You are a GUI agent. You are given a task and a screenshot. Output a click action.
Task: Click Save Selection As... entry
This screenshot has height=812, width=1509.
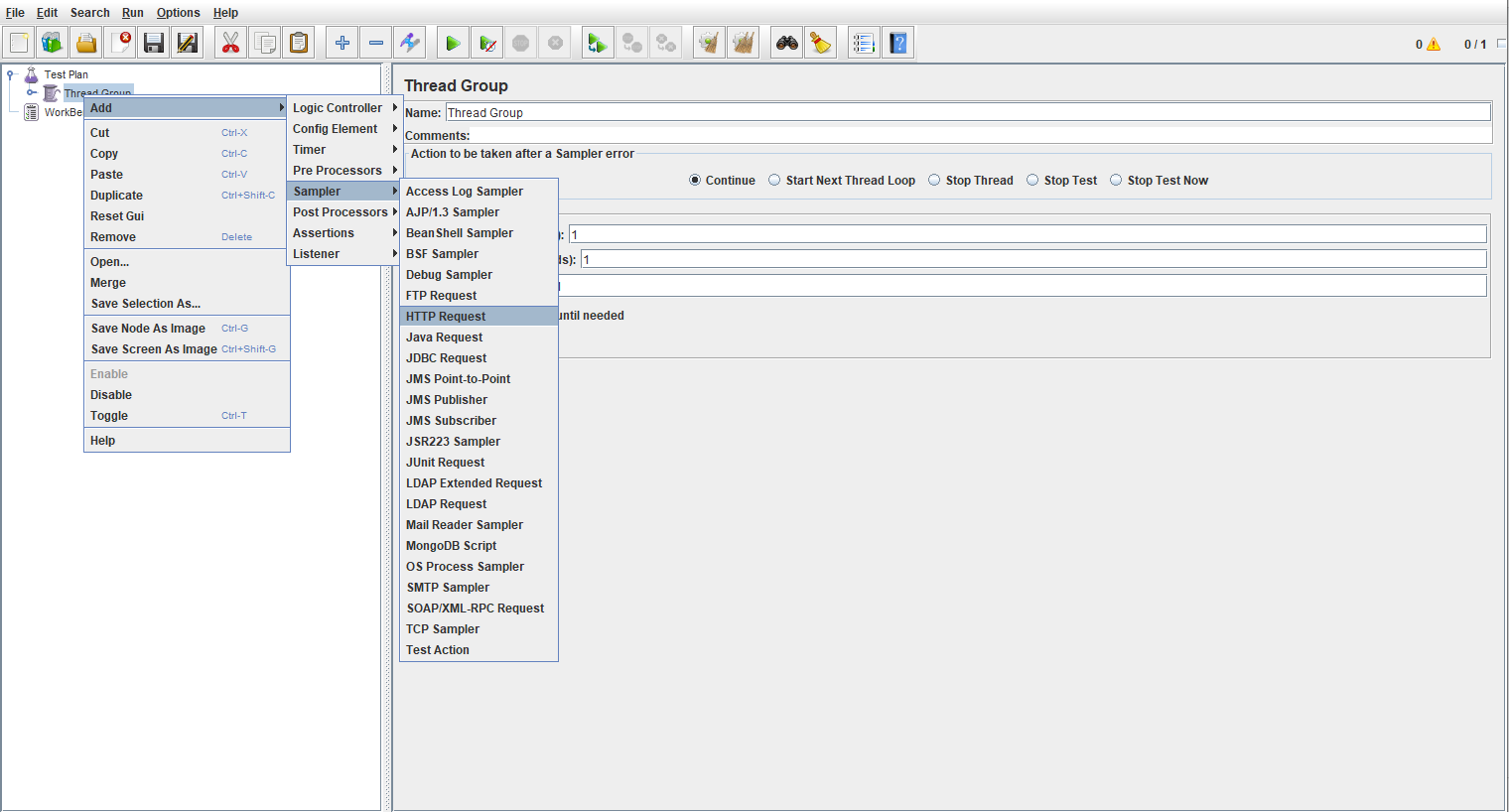(146, 304)
